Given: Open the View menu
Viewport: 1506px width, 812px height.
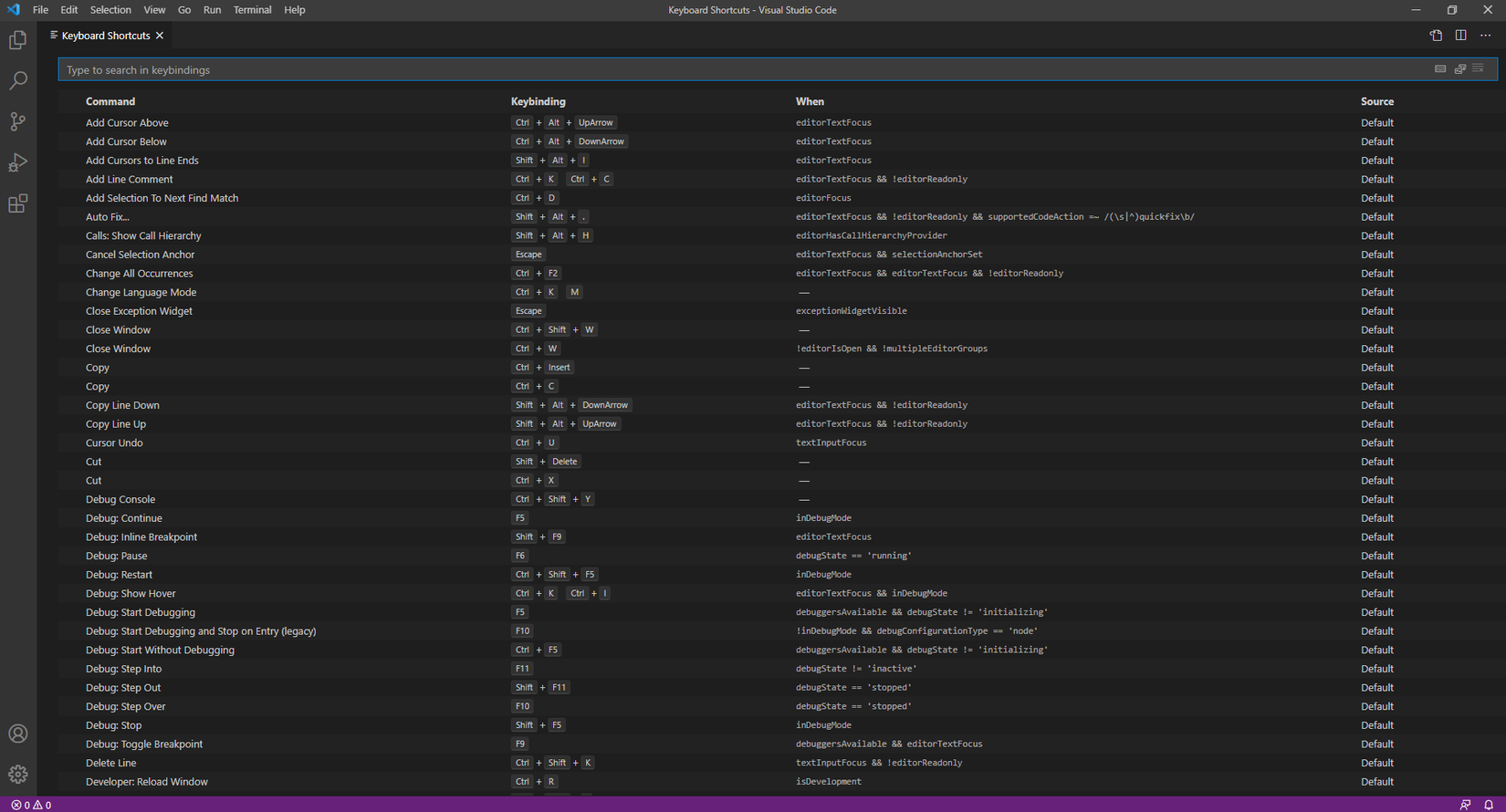Looking at the screenshot, I should pyautogui.click(x=154, y=10).
